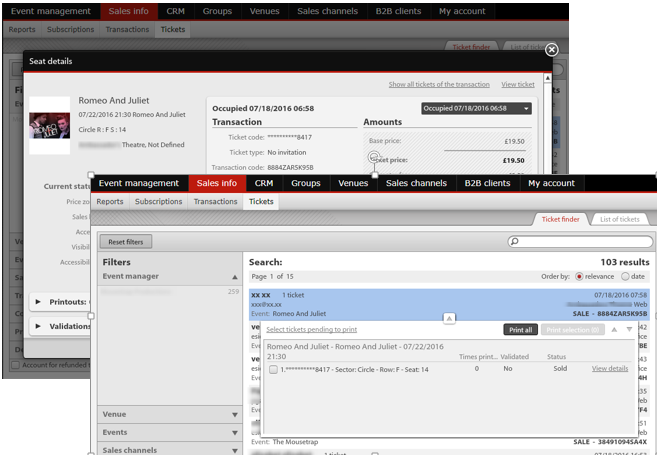This screenshot has height=455, width=657.
Task: Click the Romeo And Juliet poster thumbnail
Action: (x=49, y=125)
